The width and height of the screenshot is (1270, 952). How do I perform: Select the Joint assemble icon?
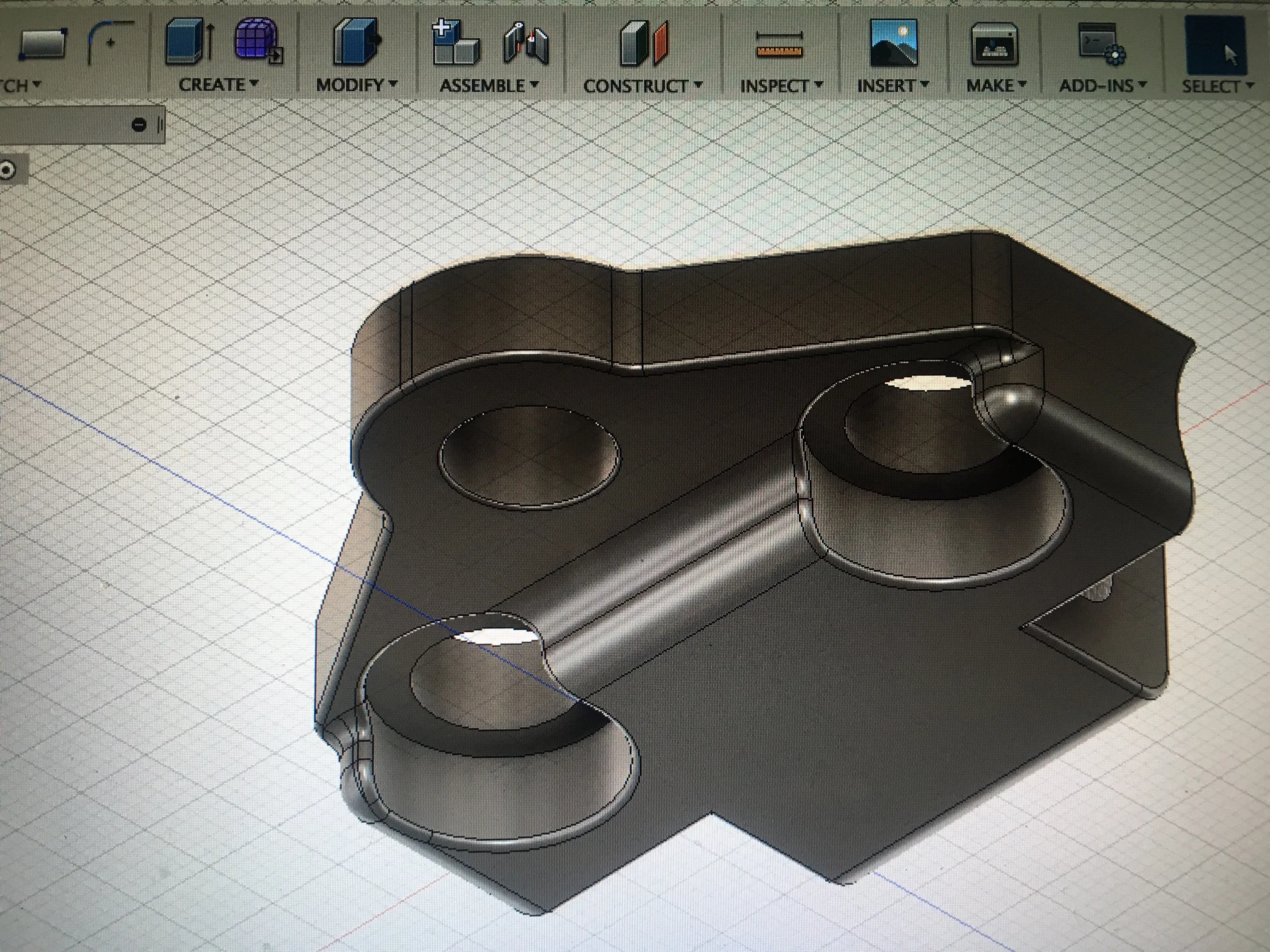point(526,44)
